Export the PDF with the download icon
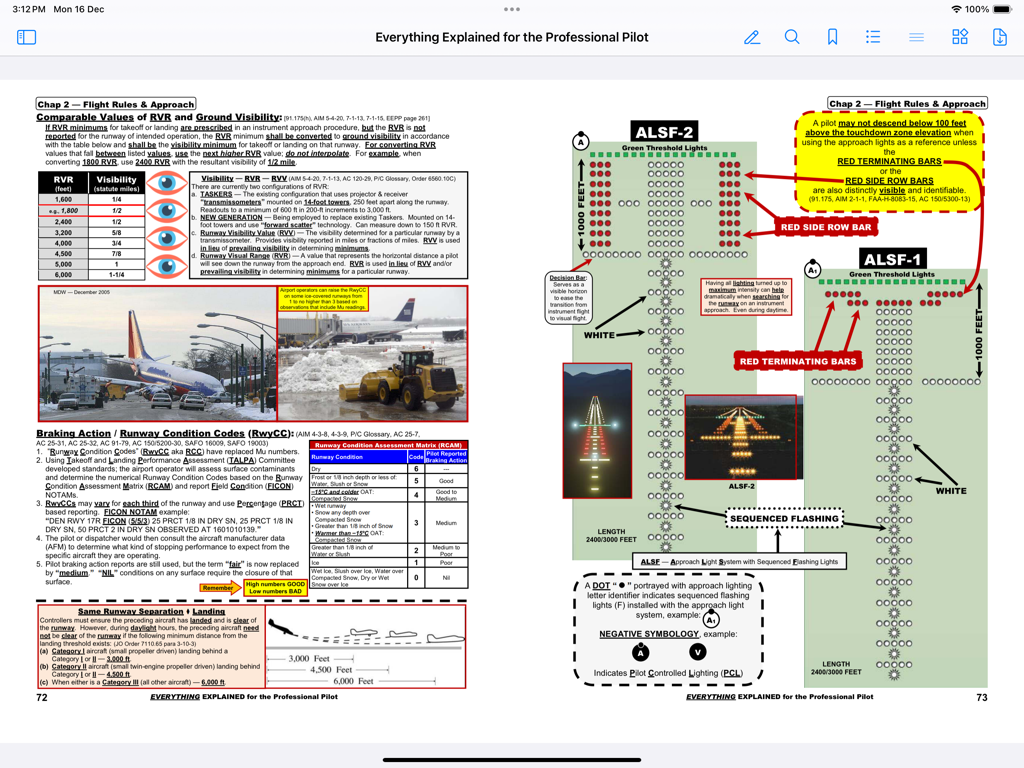The width and height of the screenshot is (1024, 768). click(1001, 36)
